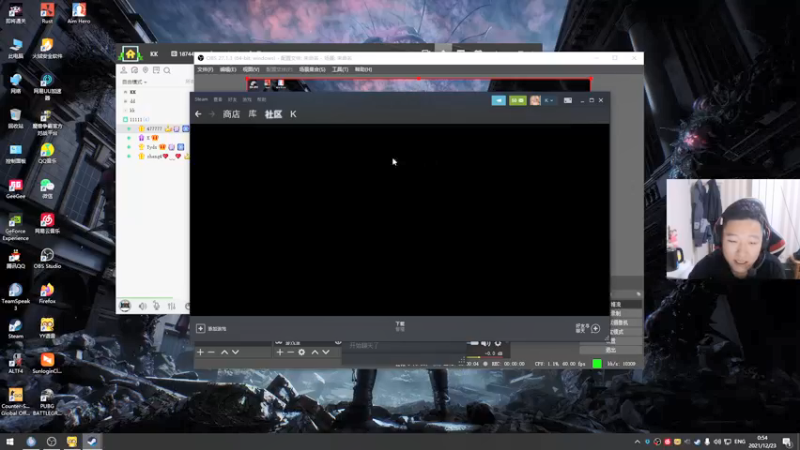Click the 退出 (Exit) button in OBS controls
This screenshot has width=800, height=450.
click(611, 350)
